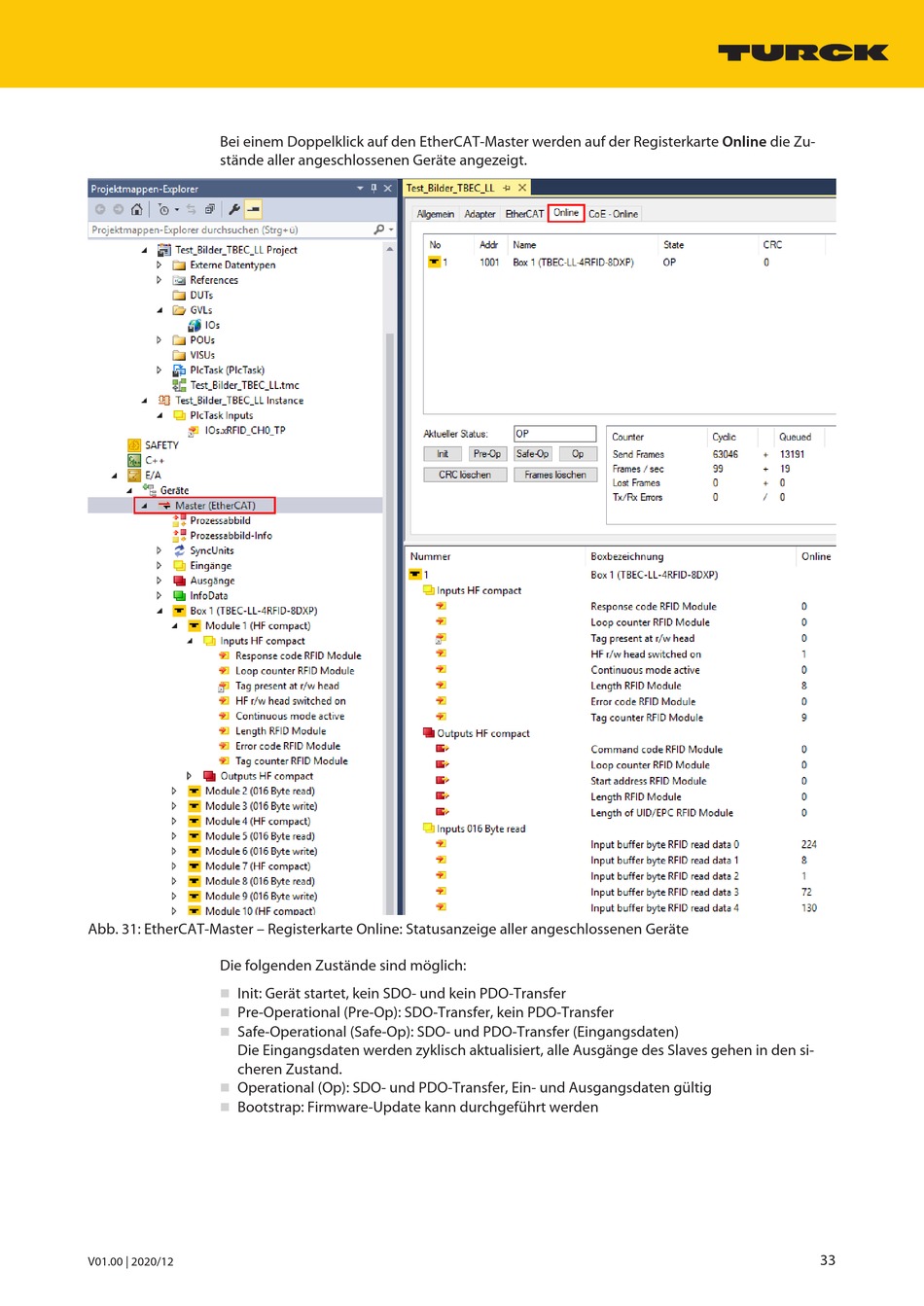
Task: Expand Module 2 (016 Byte read)
Action: pyautogui.click(x=174, y=791)
